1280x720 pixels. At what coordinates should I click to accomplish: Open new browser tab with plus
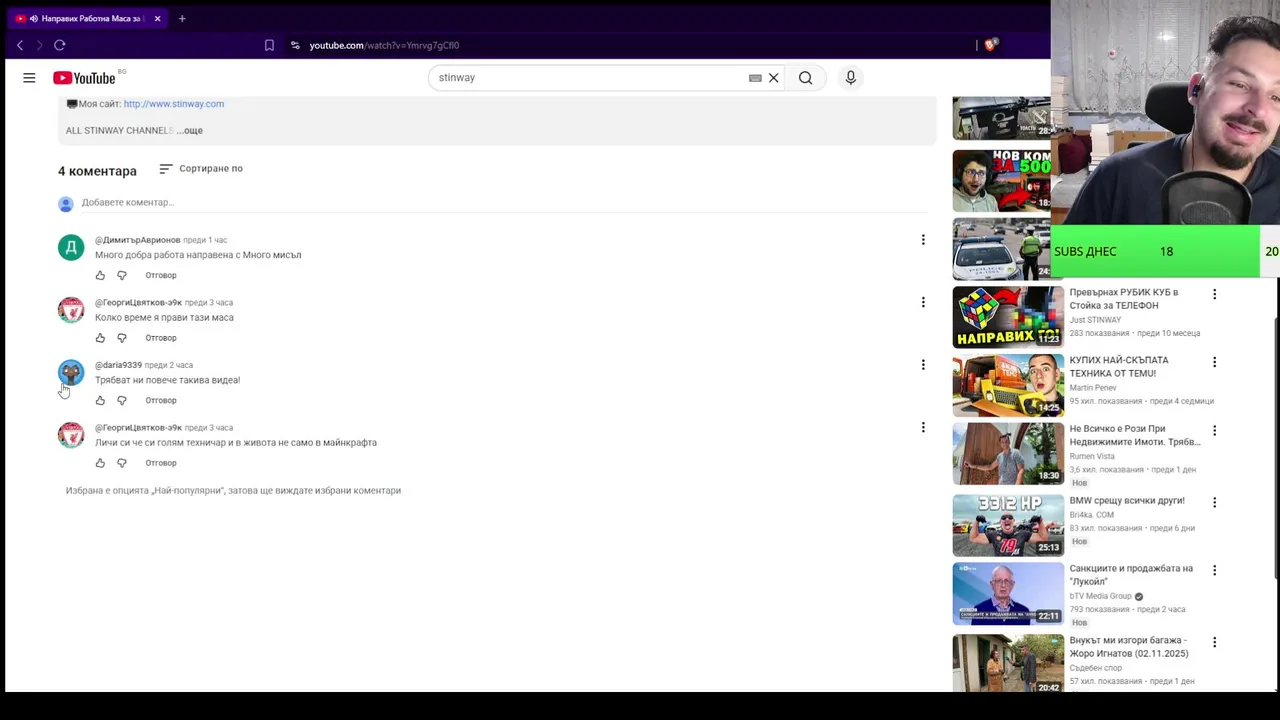(x=182, y=18)
